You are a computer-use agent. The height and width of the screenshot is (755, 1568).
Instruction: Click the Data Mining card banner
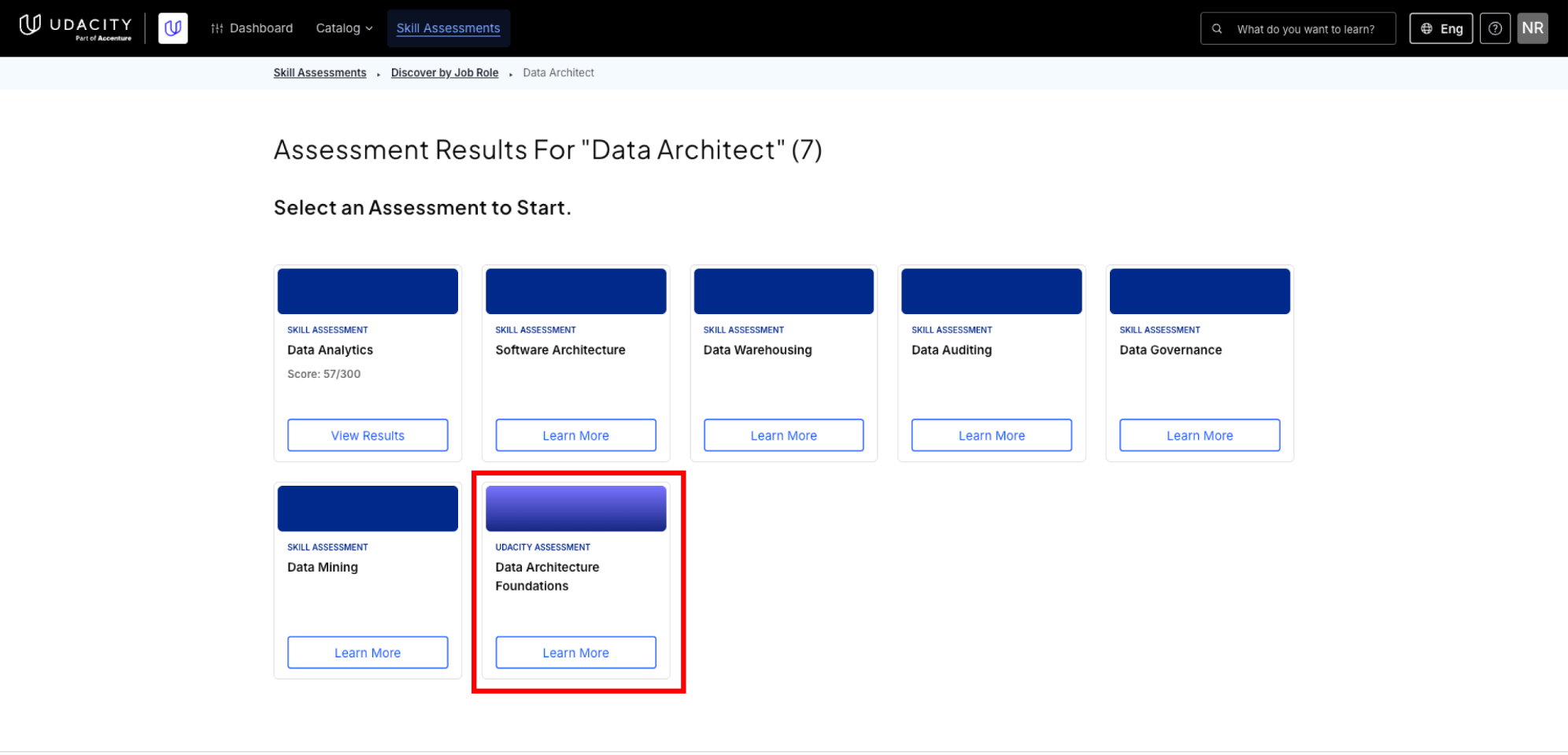click(368, 509)
